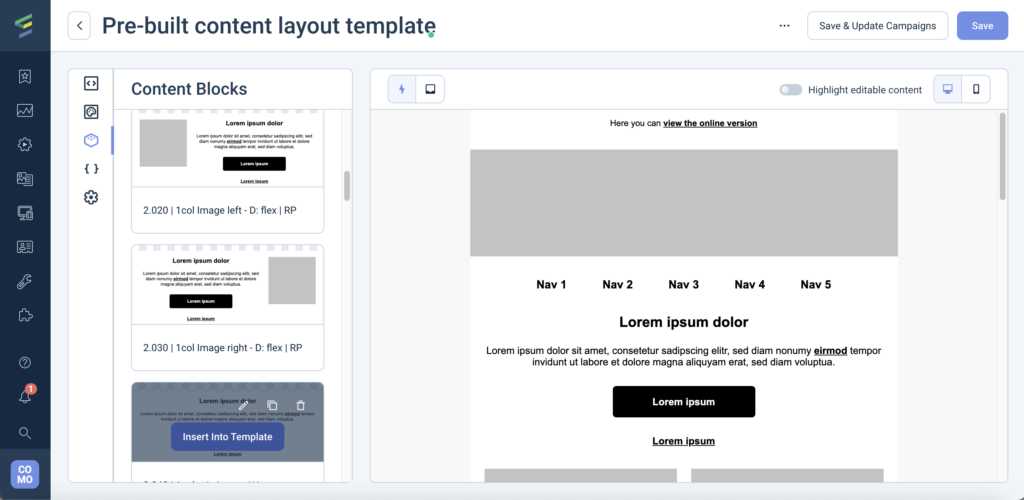Select the 1col Image left block thumbnail
This screenshot has height=500, width=1024.
(227, 148)
